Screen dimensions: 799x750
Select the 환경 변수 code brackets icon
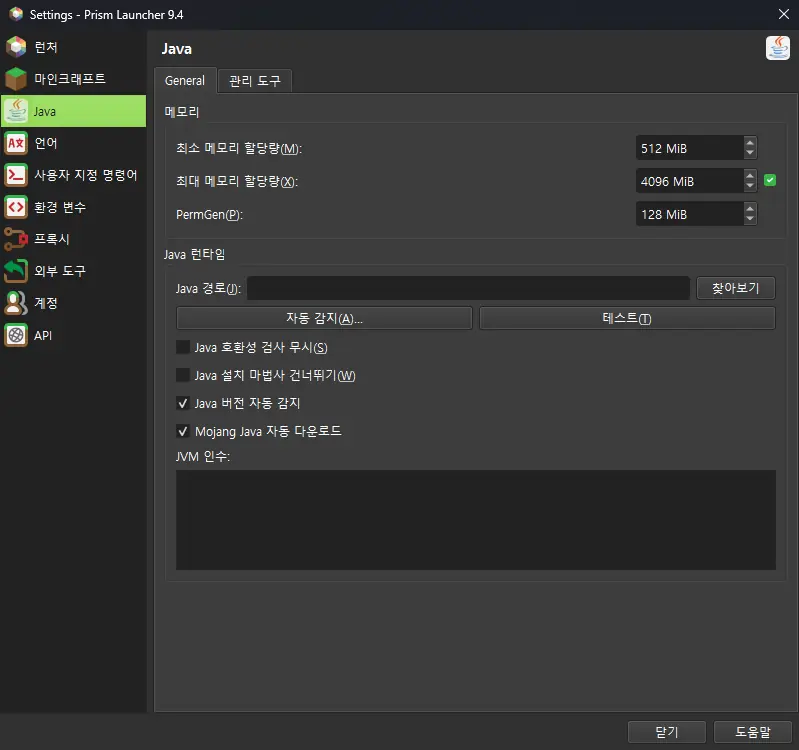pos(16,207)
